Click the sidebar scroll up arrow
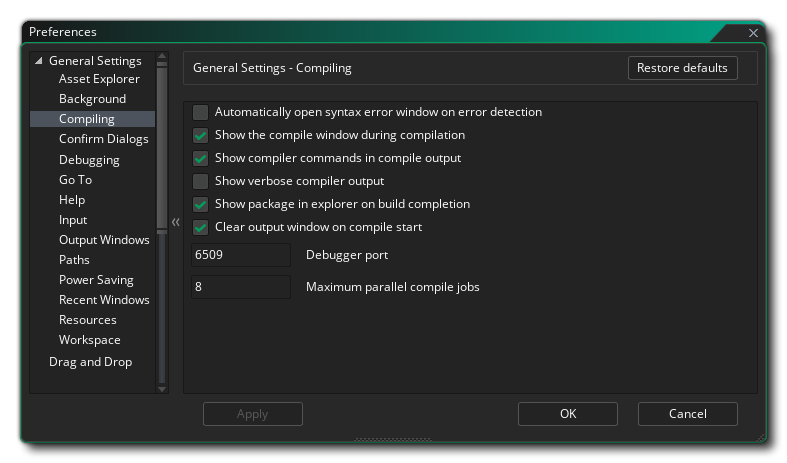Image resolution: width=787 pixels, height=463 pixels. (162, 58)
